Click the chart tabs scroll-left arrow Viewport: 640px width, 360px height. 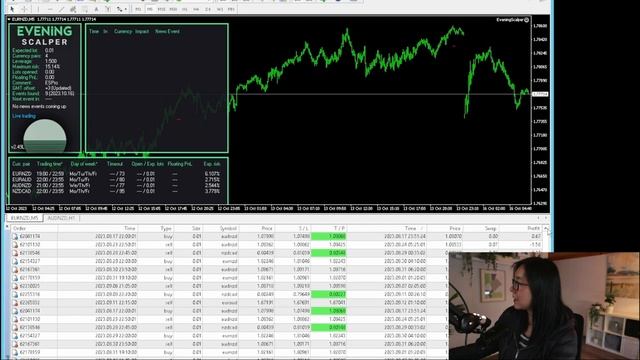[x=538, y=218]
